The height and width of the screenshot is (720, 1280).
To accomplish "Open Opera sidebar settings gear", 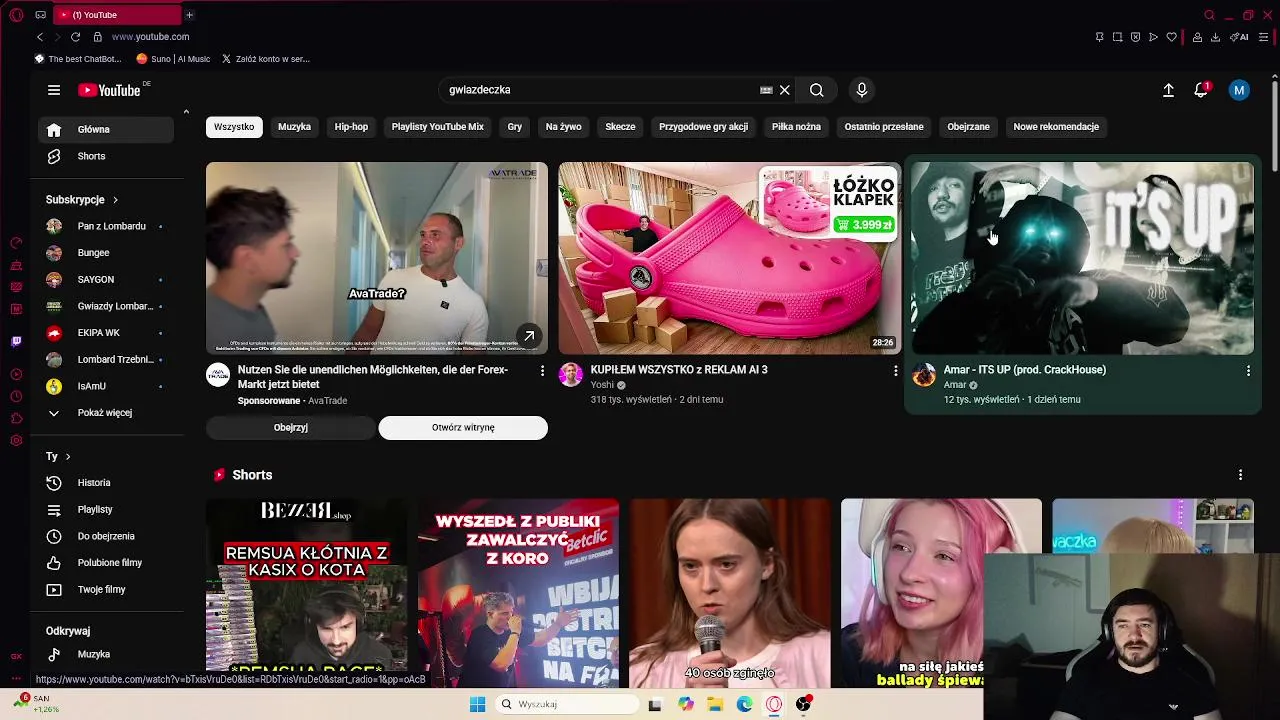I will point(16,441).
